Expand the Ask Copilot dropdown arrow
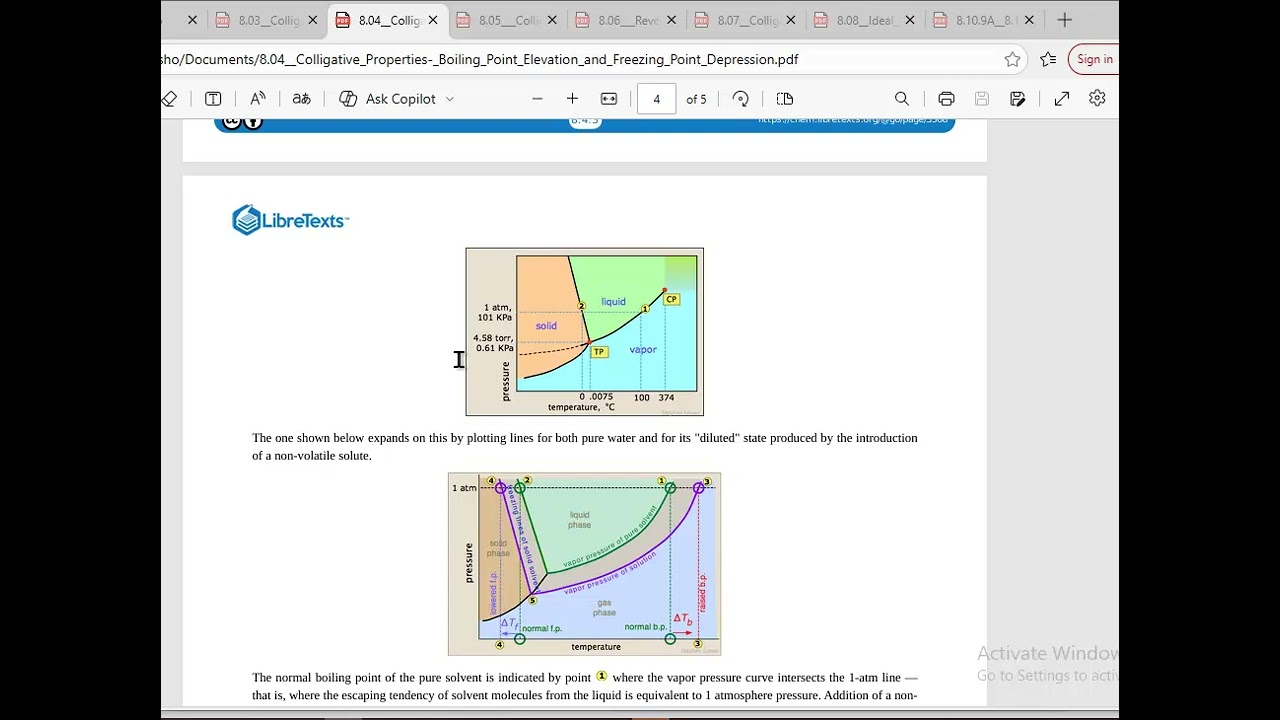 click(x=449, y=99)
